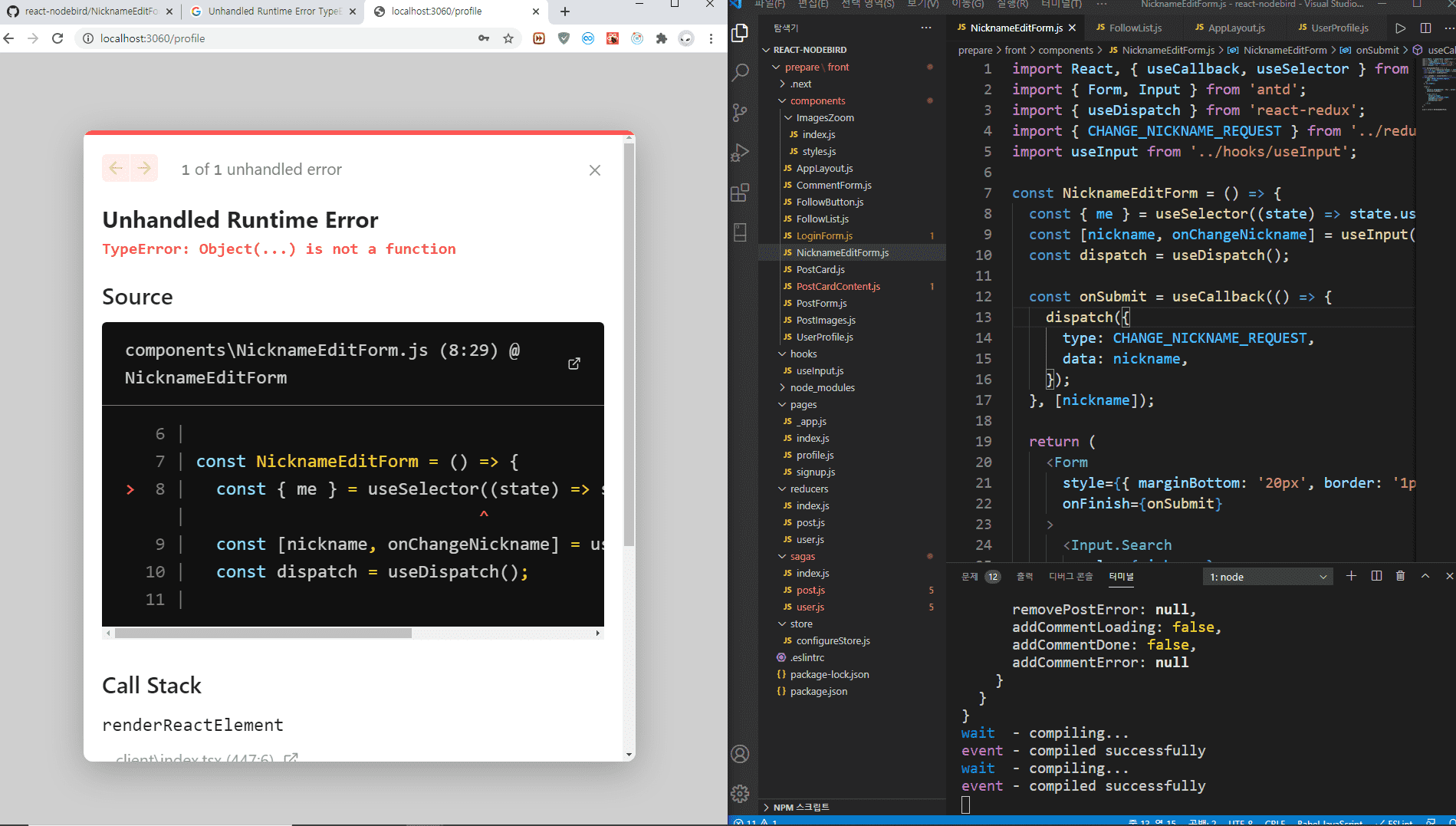This screenshot has width=1456, height=826.
Task: Expand the node_modules folder
Action: [x=822, y=387]
